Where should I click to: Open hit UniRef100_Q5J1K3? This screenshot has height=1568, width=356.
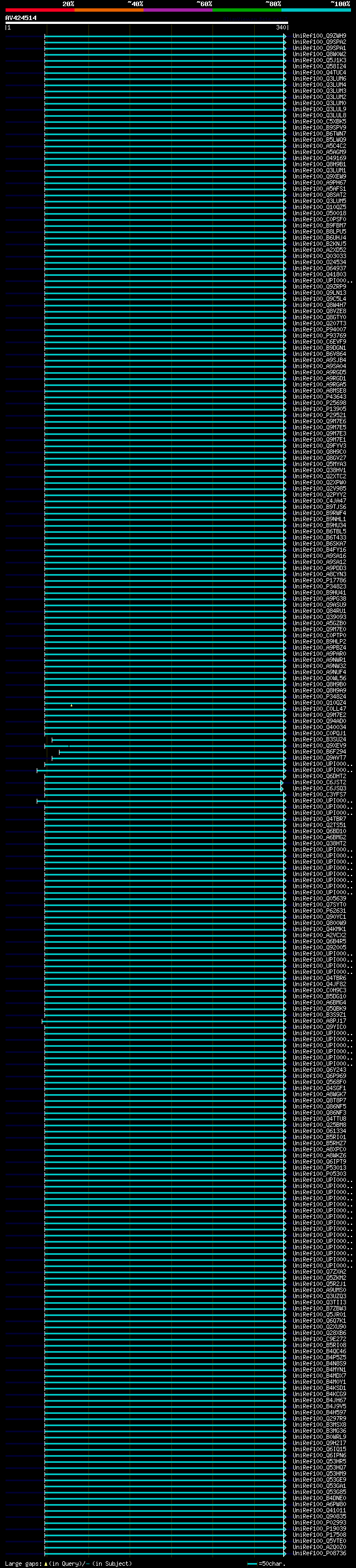point(319,60)
